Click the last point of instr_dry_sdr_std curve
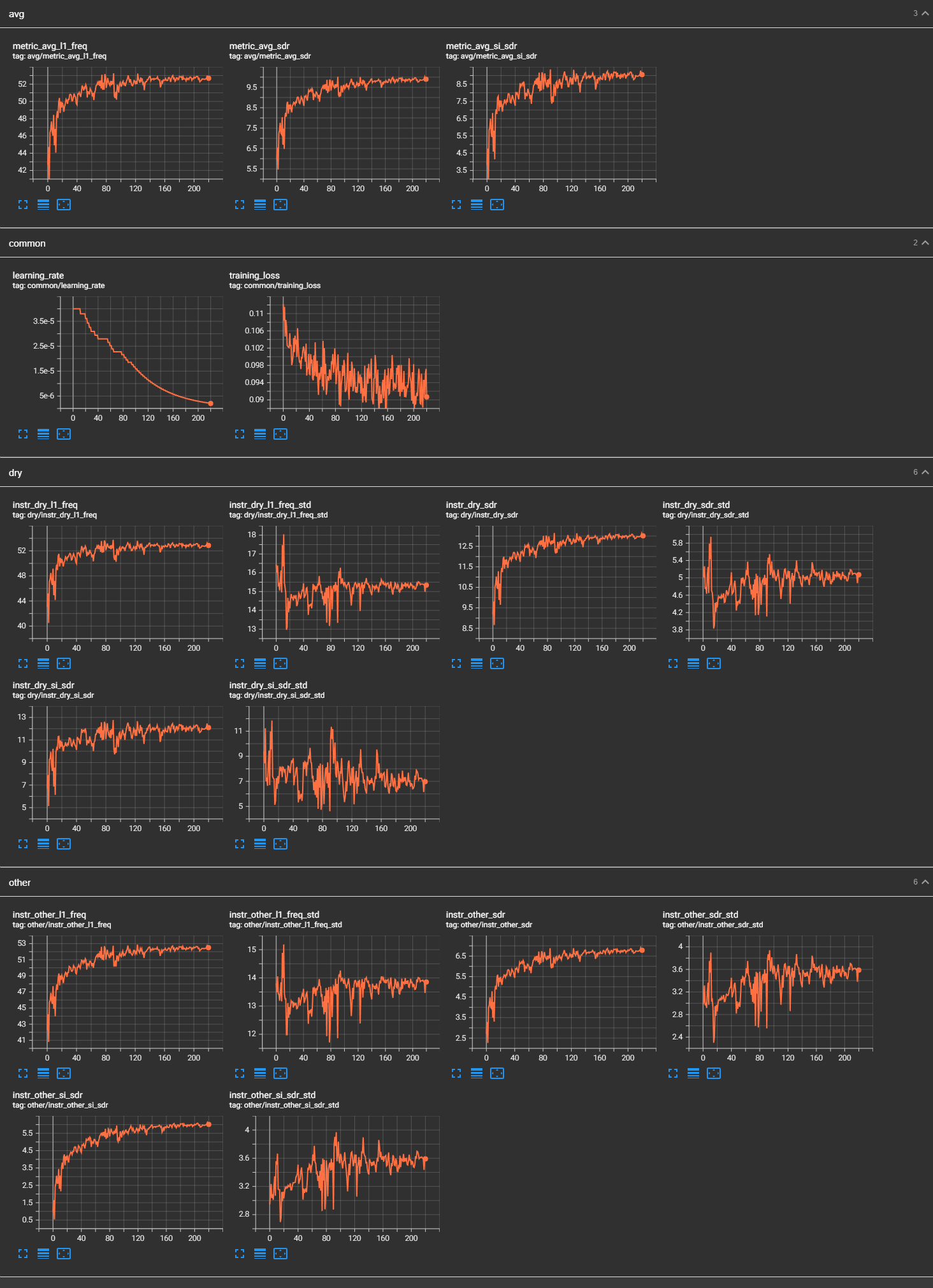 (858, 575)
